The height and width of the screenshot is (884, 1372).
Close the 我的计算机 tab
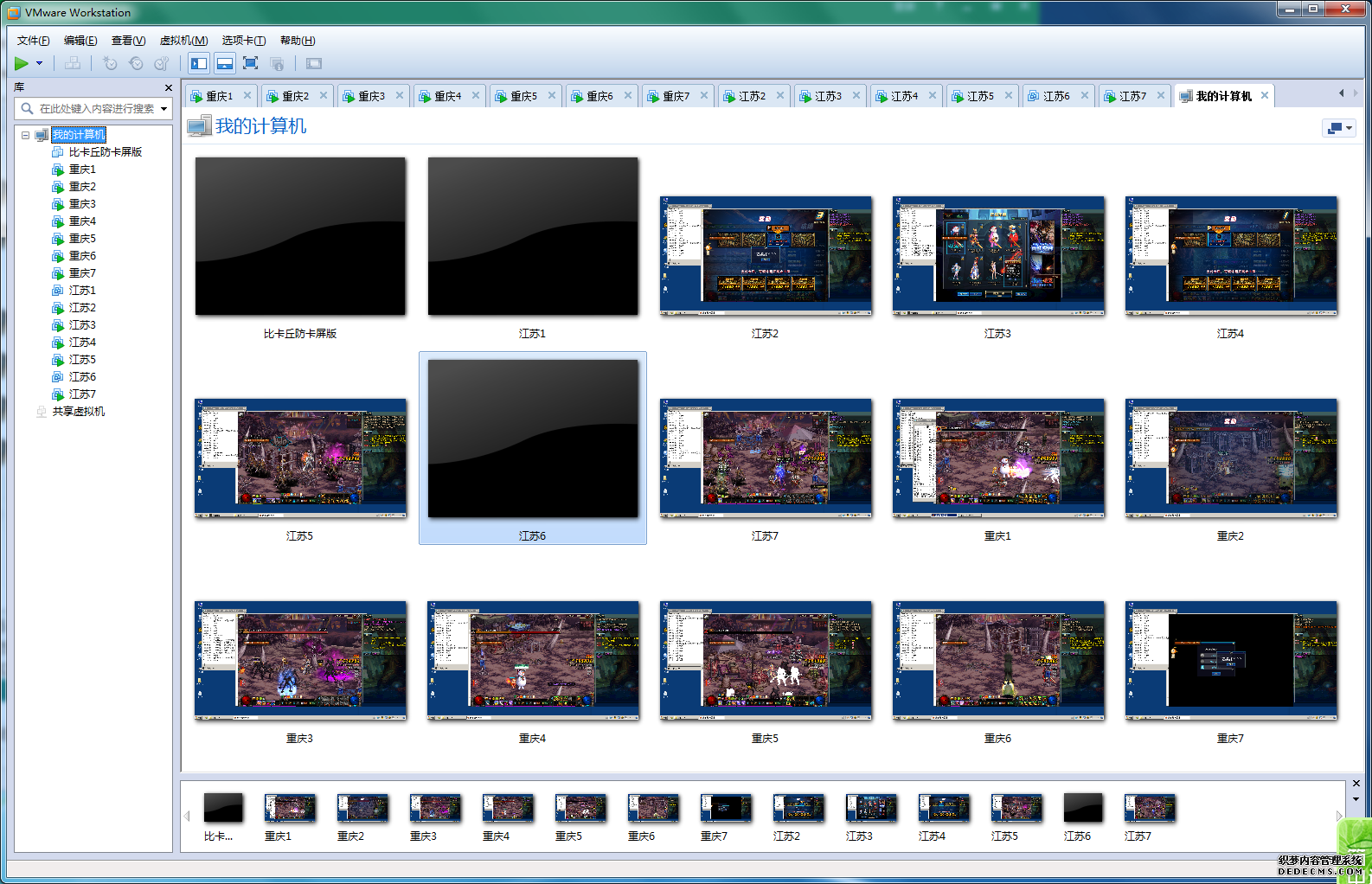pos(1265,95)
